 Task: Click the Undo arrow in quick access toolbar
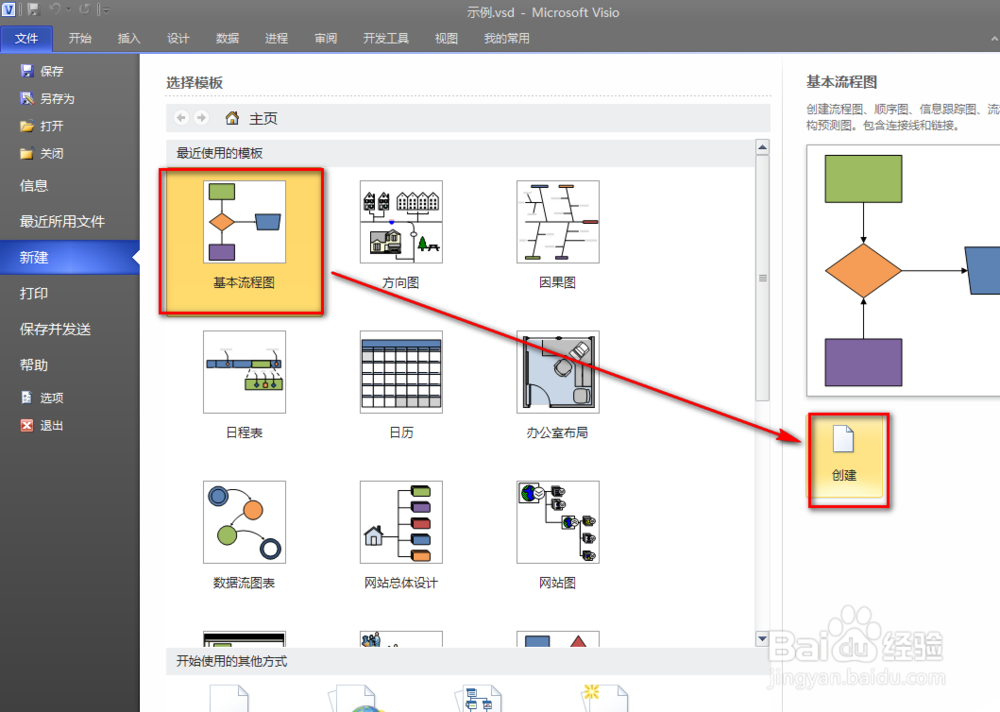click(55, 10)
